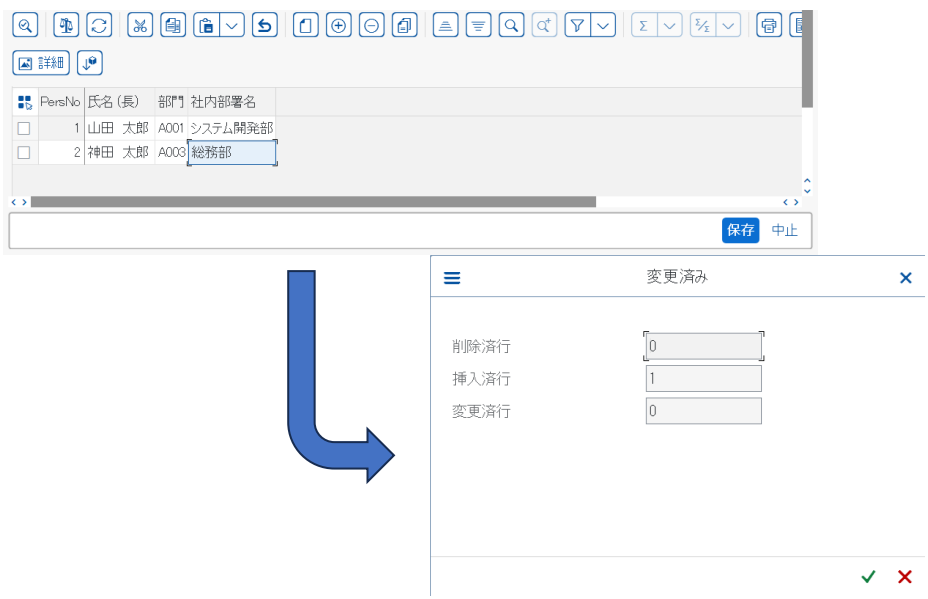
Task: Select the 氏名 (長) column header
Action: coord(120,102)
